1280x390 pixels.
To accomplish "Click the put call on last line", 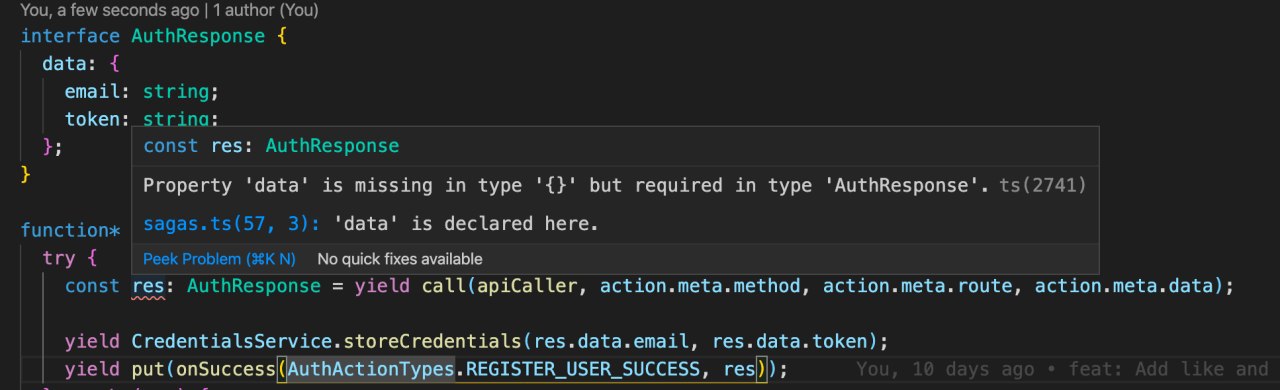I will point(147,369).
